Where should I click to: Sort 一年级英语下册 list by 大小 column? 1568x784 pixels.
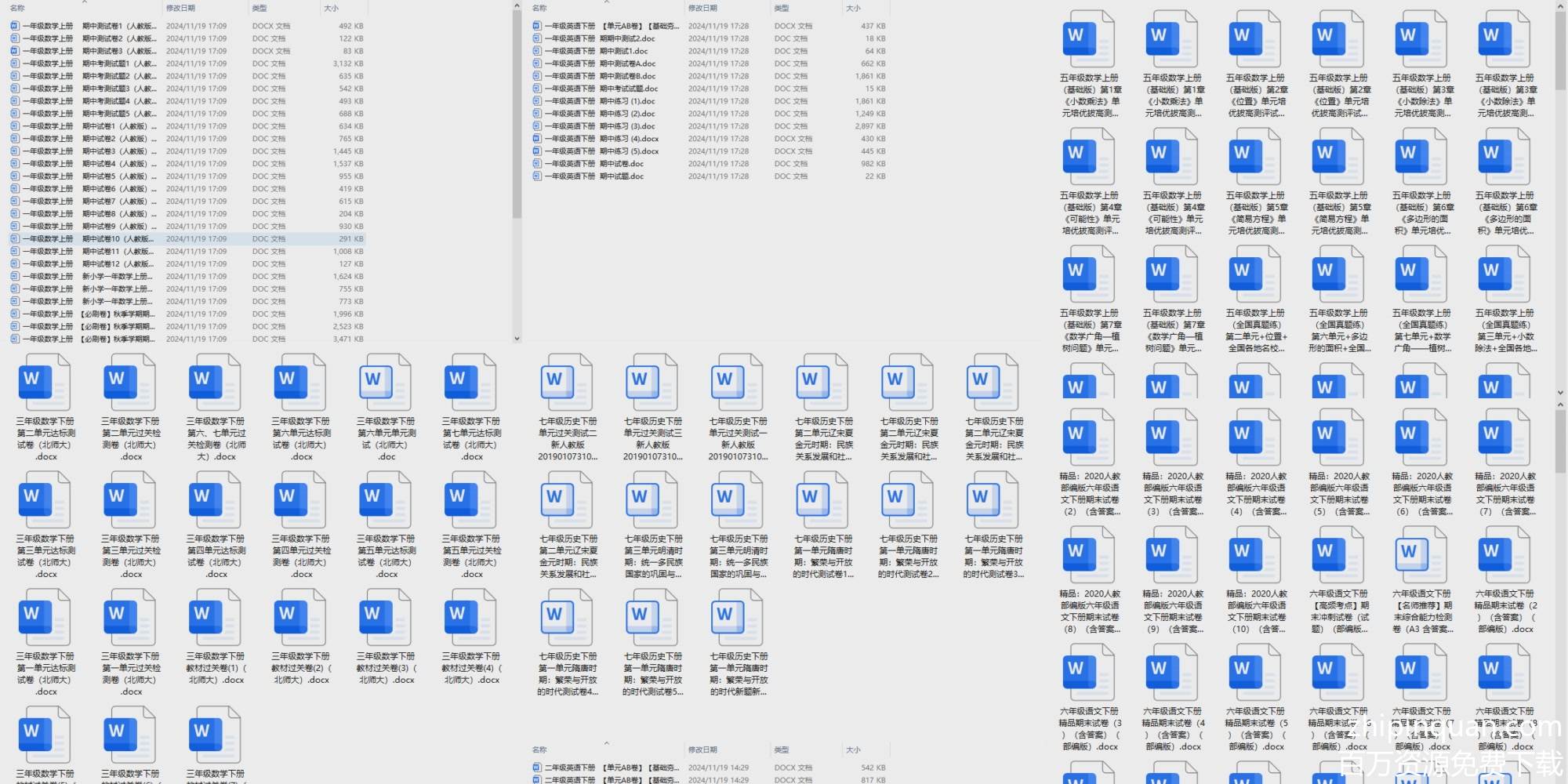(x=853, y=8)
